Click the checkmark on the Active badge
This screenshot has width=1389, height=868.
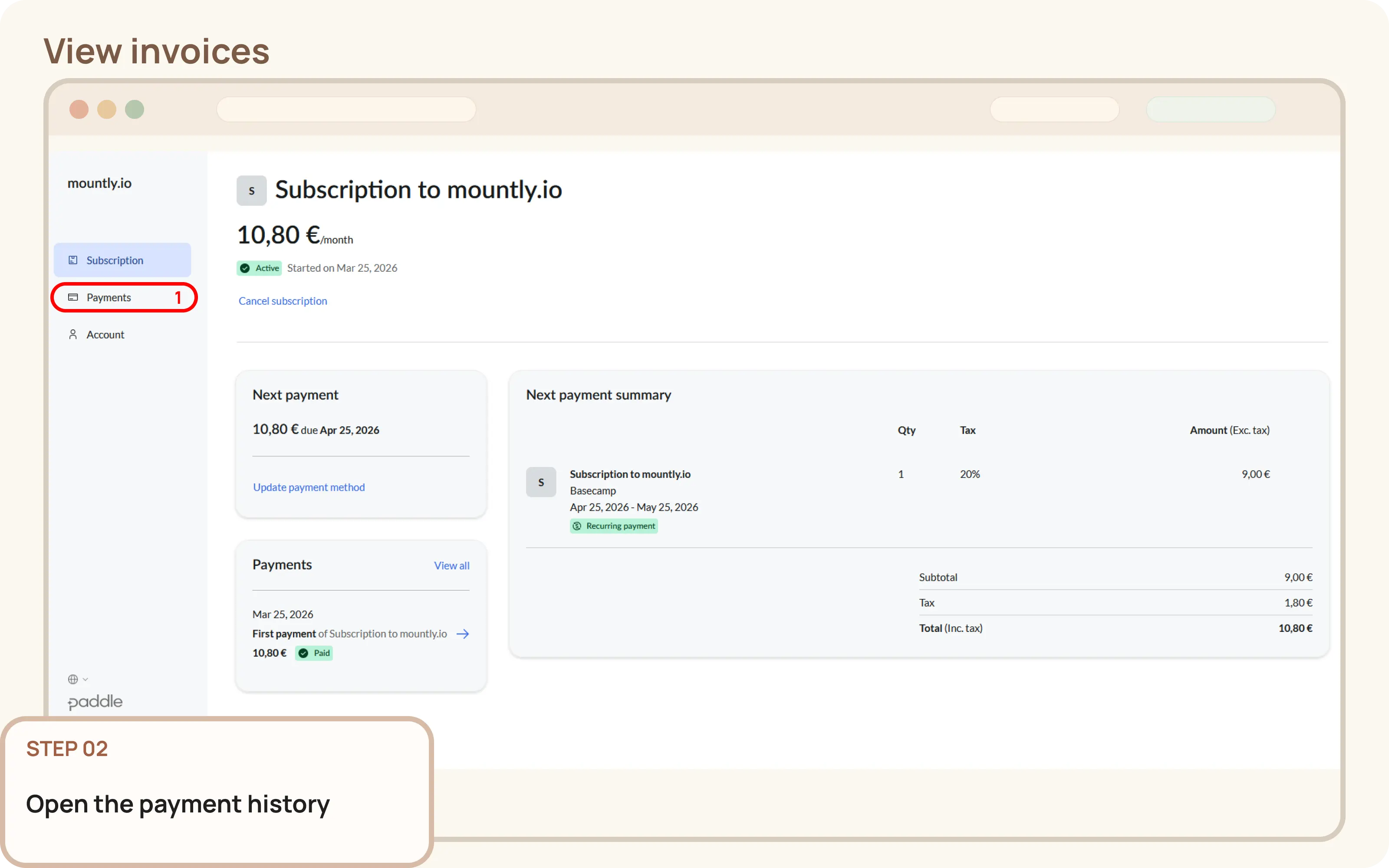(245, 267)
